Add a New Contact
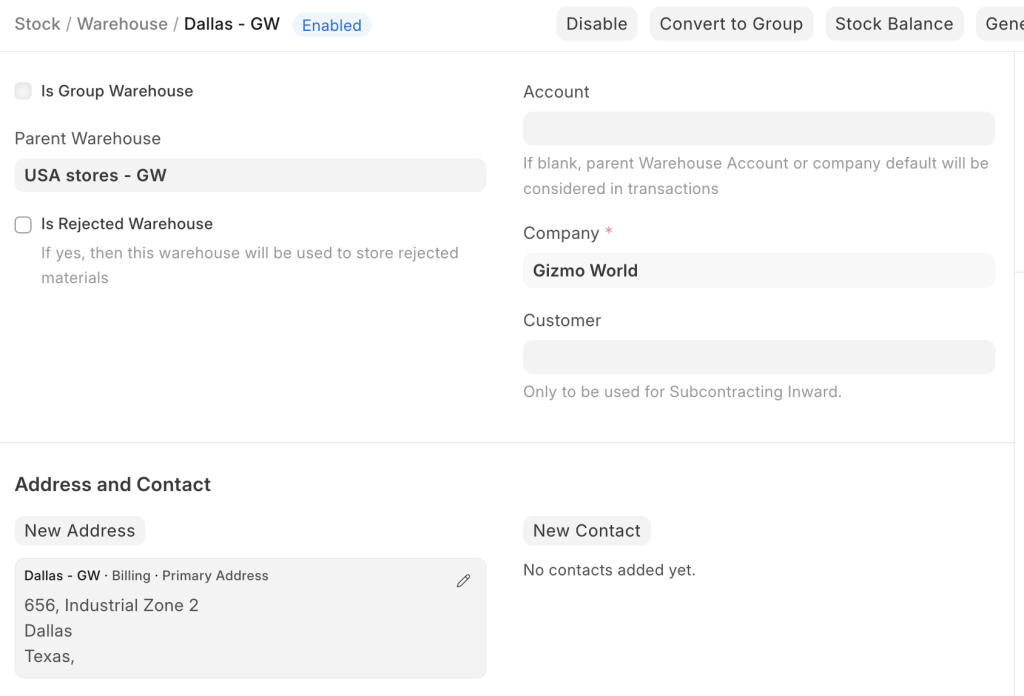Screen dimensions: 1024x696 586,531
